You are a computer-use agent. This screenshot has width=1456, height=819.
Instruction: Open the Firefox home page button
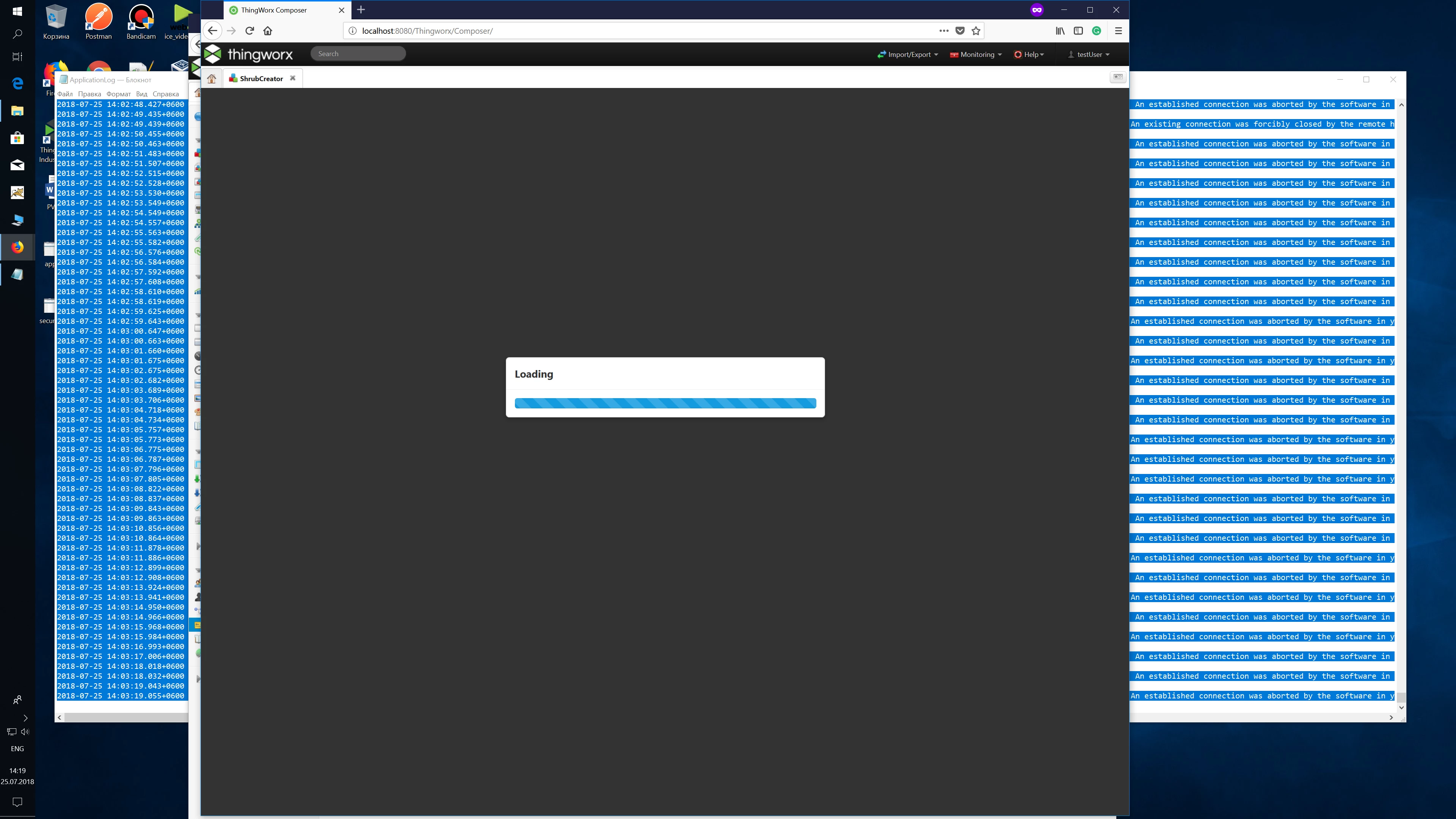coord(268,30)
